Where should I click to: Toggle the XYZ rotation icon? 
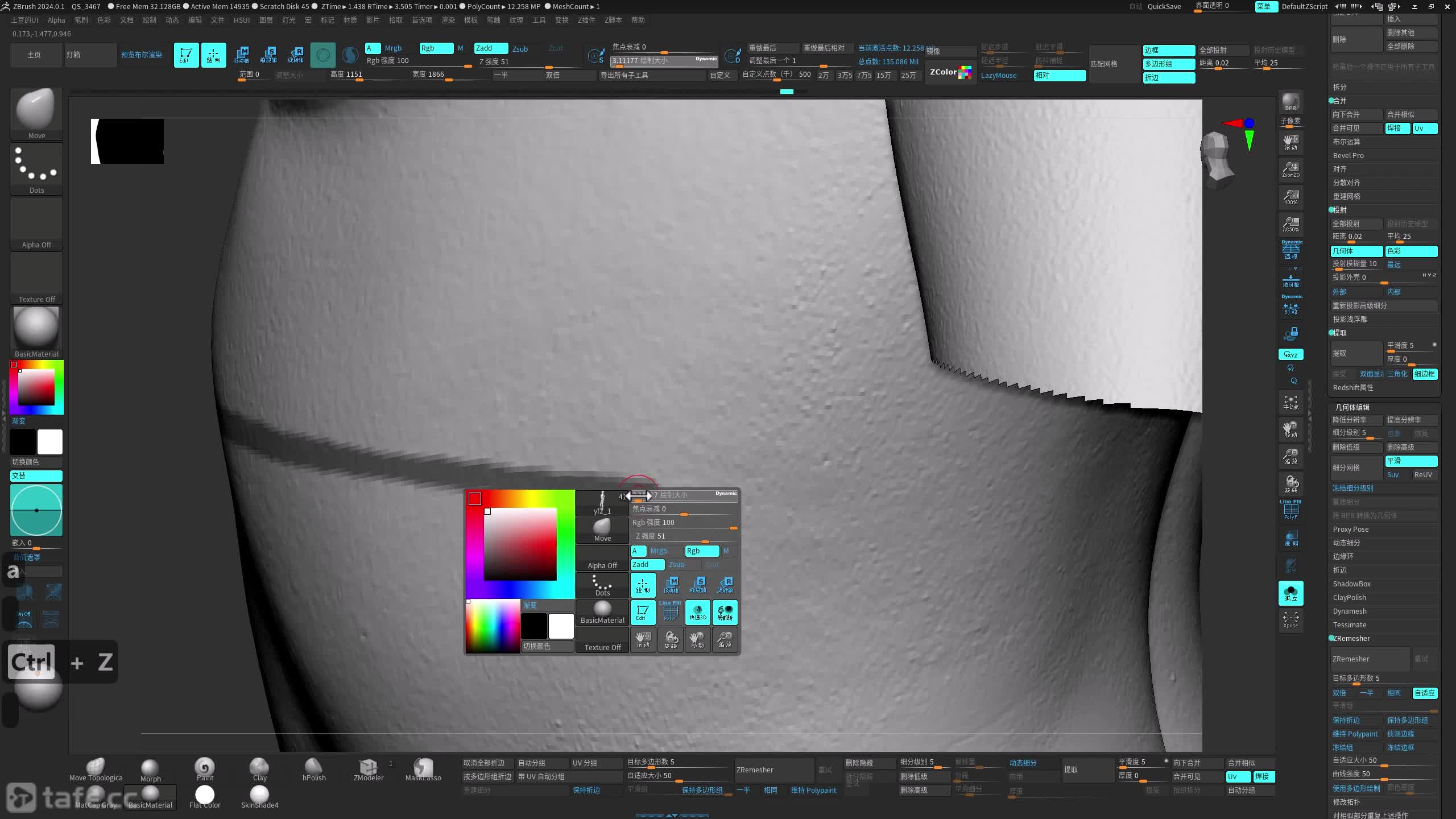[x=1290, y=354]
